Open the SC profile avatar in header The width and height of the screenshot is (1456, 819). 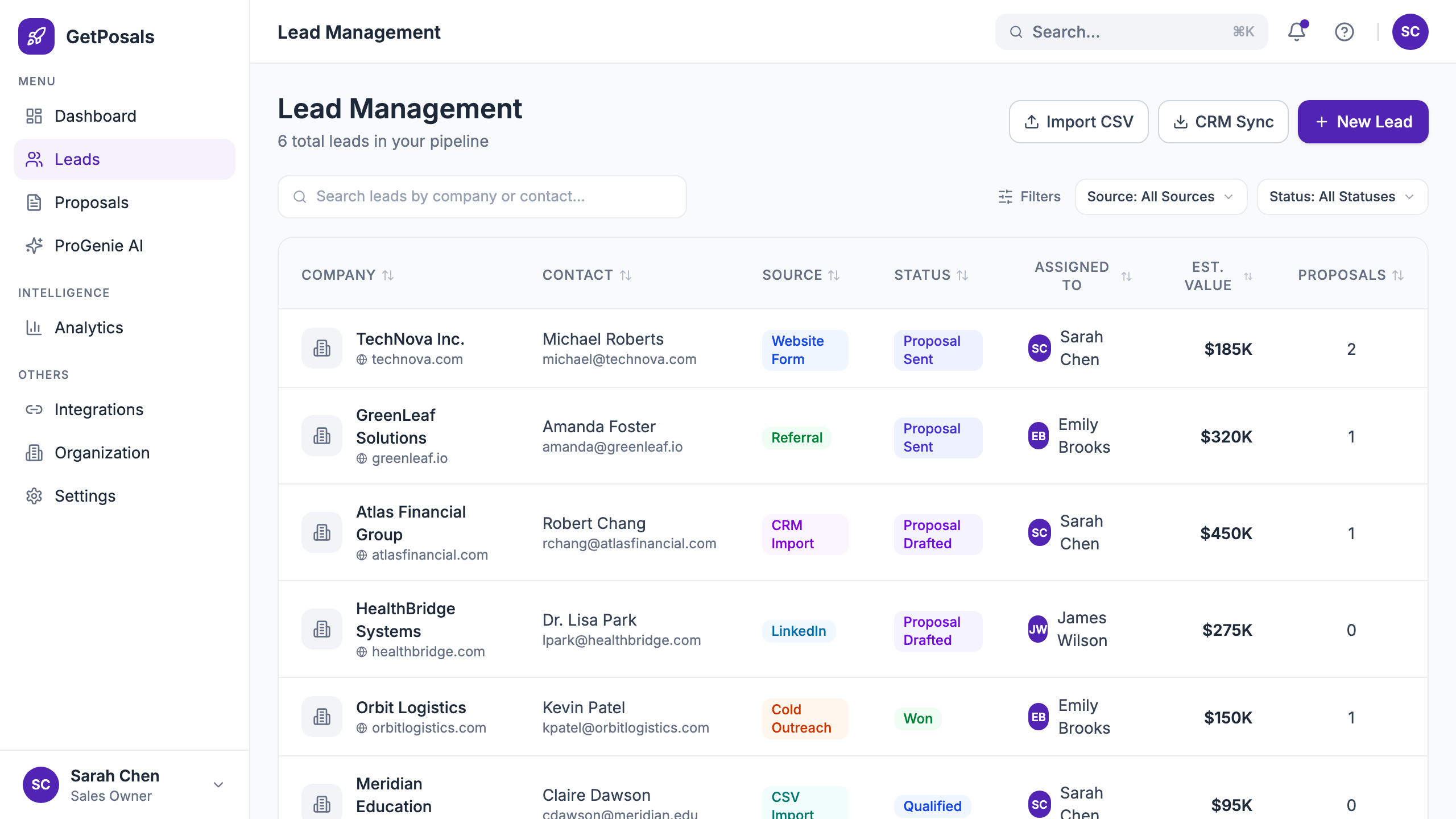[x=1410, y=32]
